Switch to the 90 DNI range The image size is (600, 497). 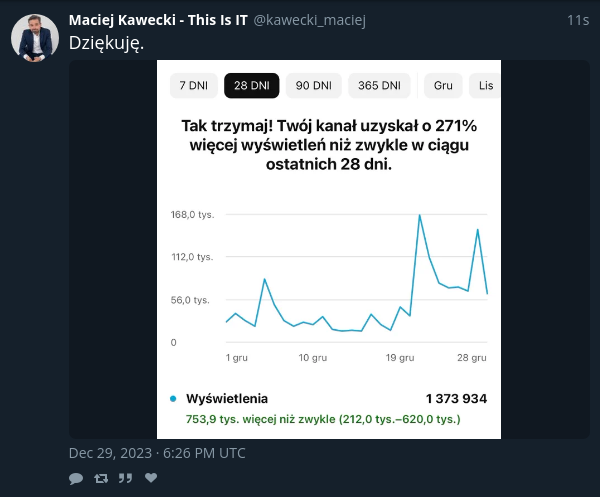pos(313,85)
